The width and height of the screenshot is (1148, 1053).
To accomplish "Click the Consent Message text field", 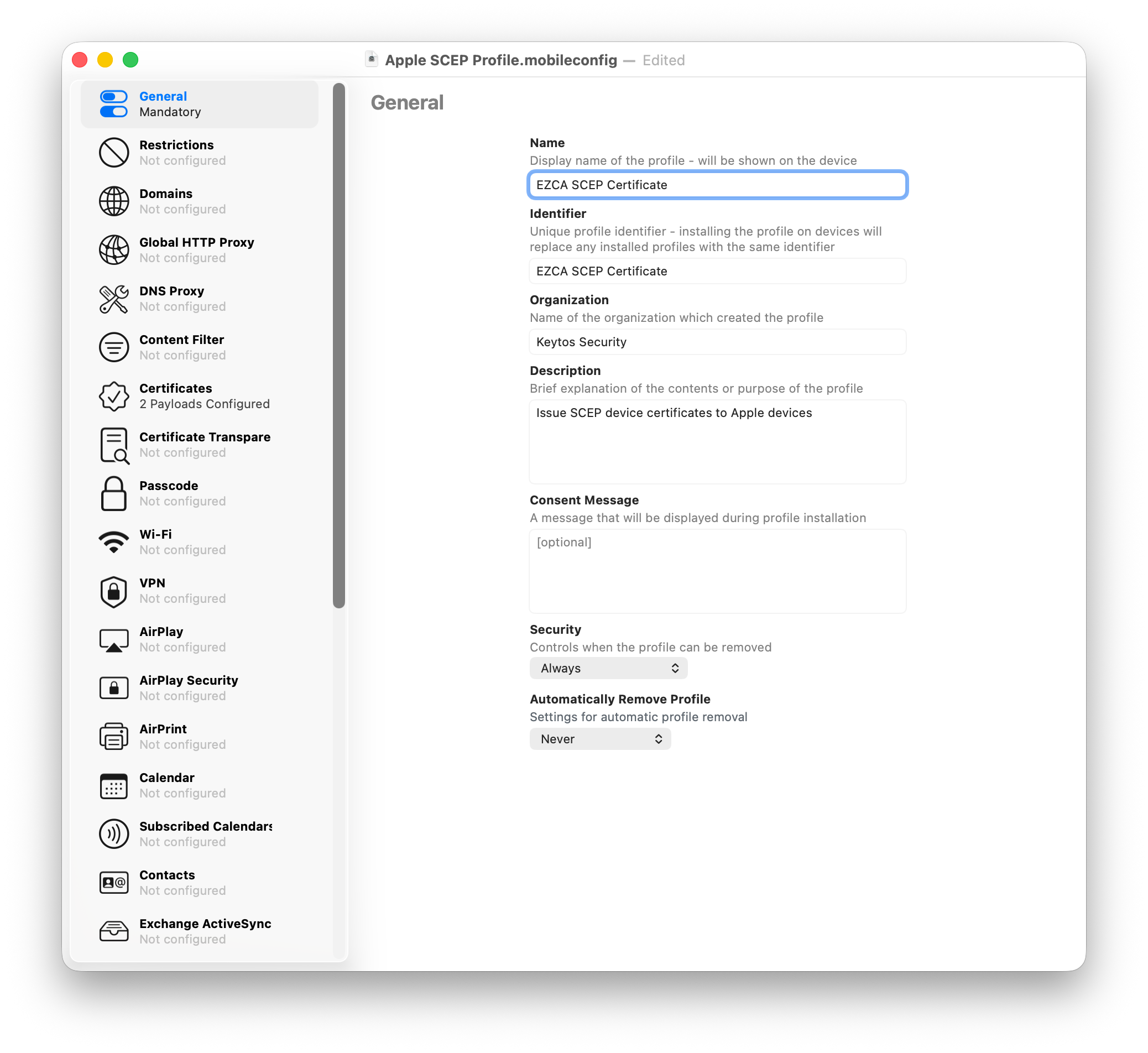I will point(717,571).
